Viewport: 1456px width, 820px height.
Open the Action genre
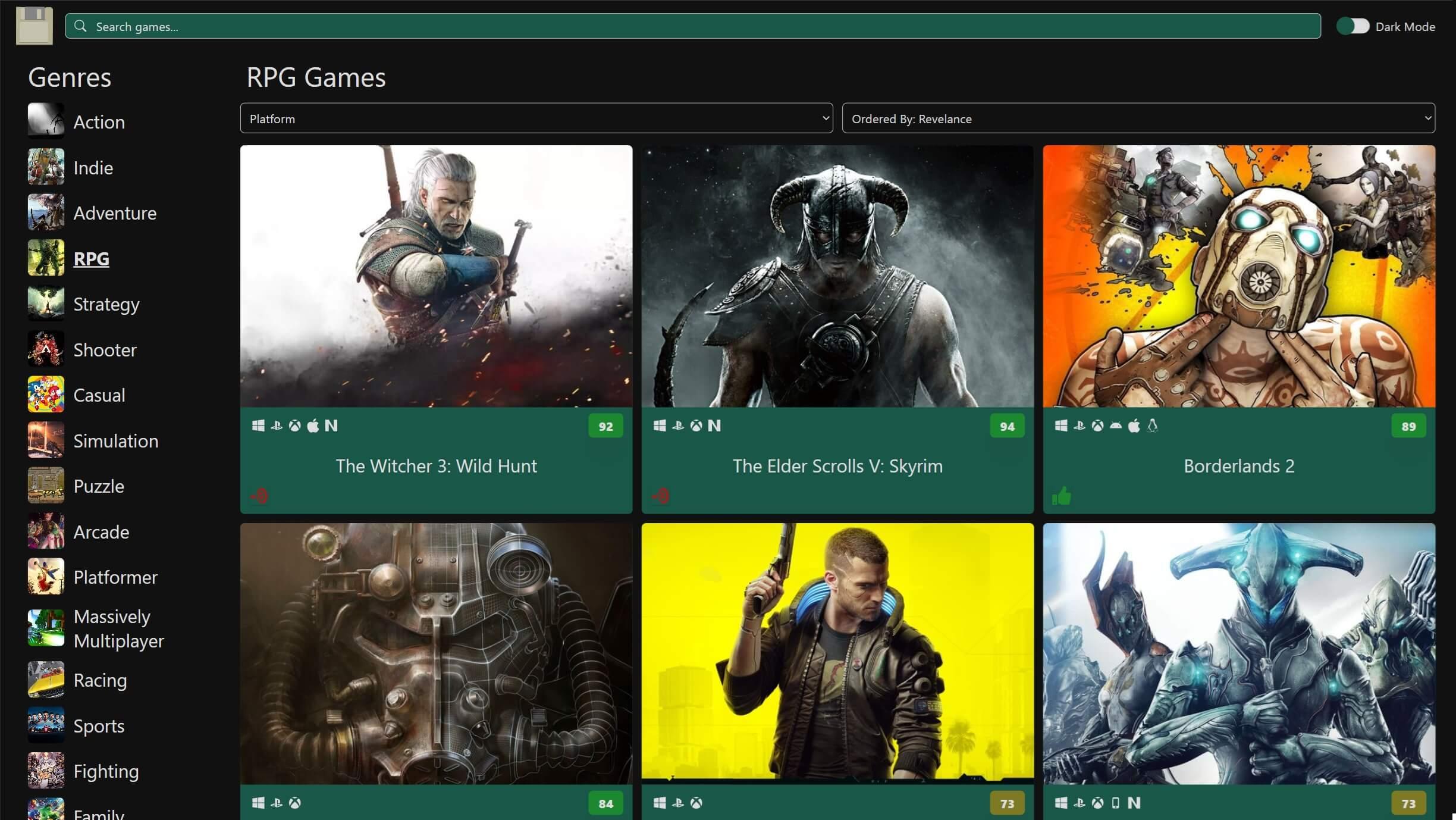coord(99,122)
